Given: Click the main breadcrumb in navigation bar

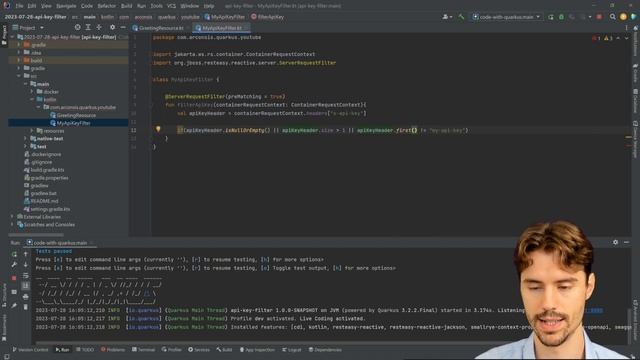Looking at the screenshot, I should coord(89,17).
